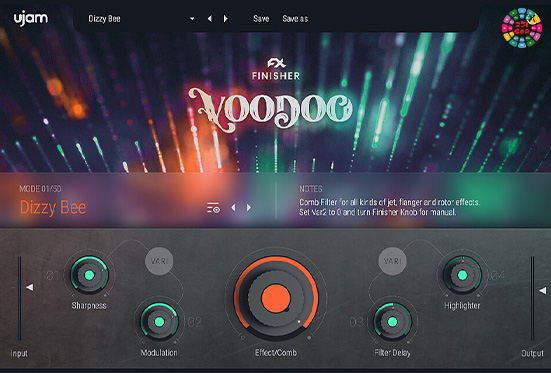Click the Comb Filter notes description text
Image resolution: width=551 pixels, height=373 pixels.
point(389,207)
